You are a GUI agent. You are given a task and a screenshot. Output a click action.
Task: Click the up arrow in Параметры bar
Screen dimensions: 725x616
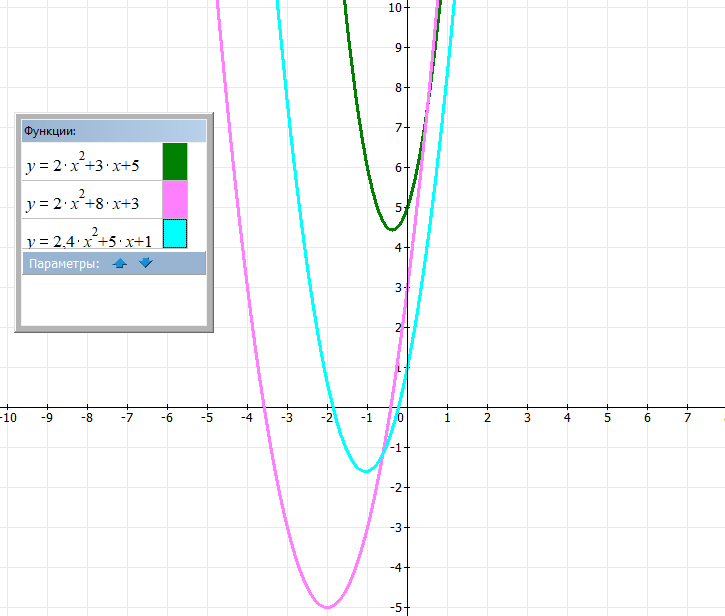click(120, 263)
